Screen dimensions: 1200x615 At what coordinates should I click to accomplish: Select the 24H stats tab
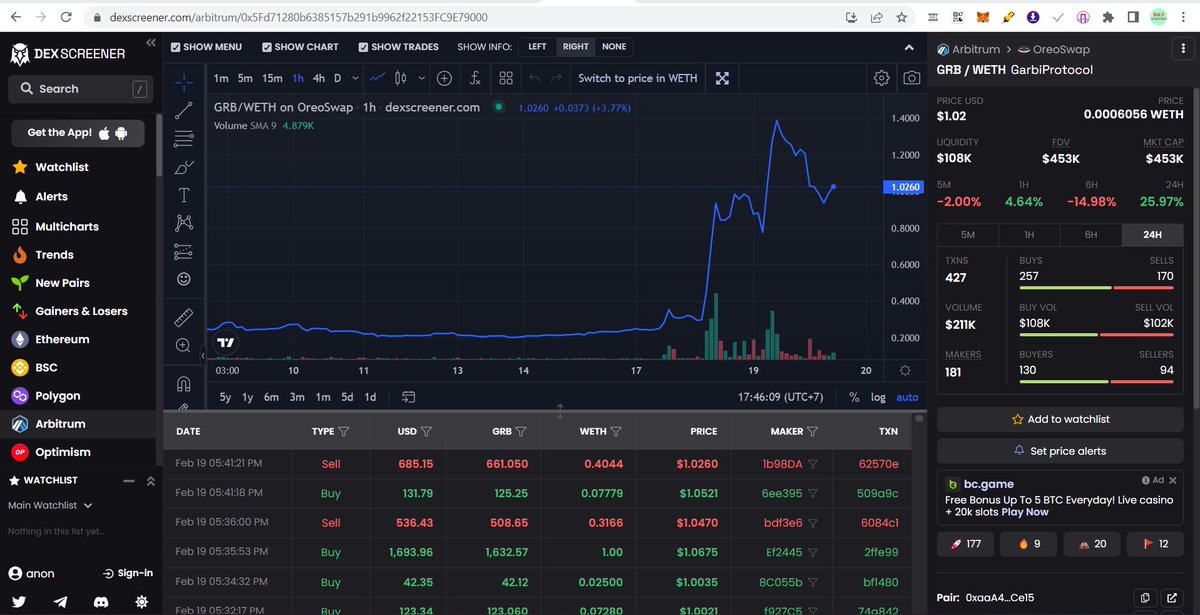point(1153,235)
